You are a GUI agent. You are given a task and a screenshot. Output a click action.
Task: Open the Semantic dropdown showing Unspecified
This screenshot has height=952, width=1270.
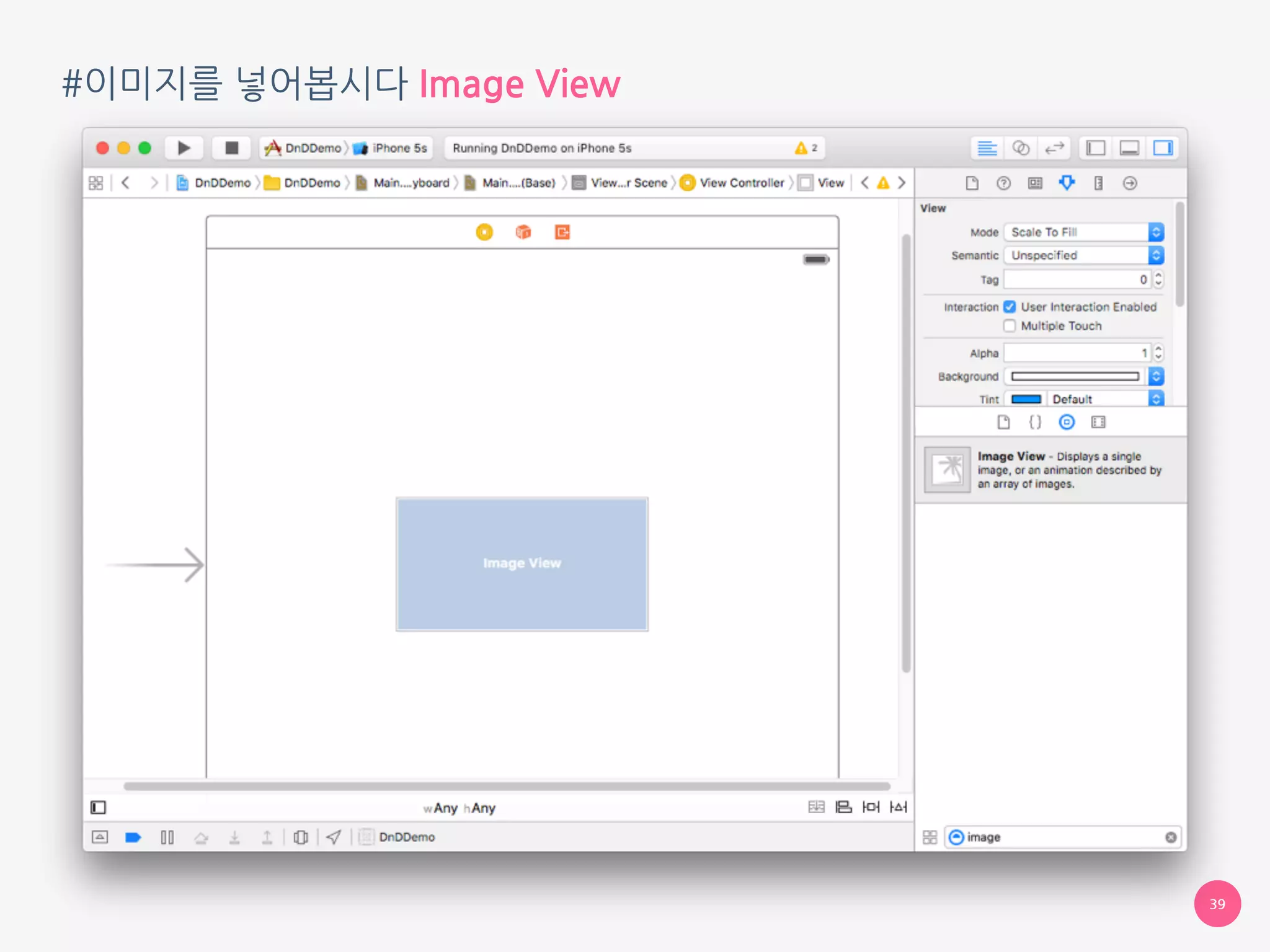1083,255
